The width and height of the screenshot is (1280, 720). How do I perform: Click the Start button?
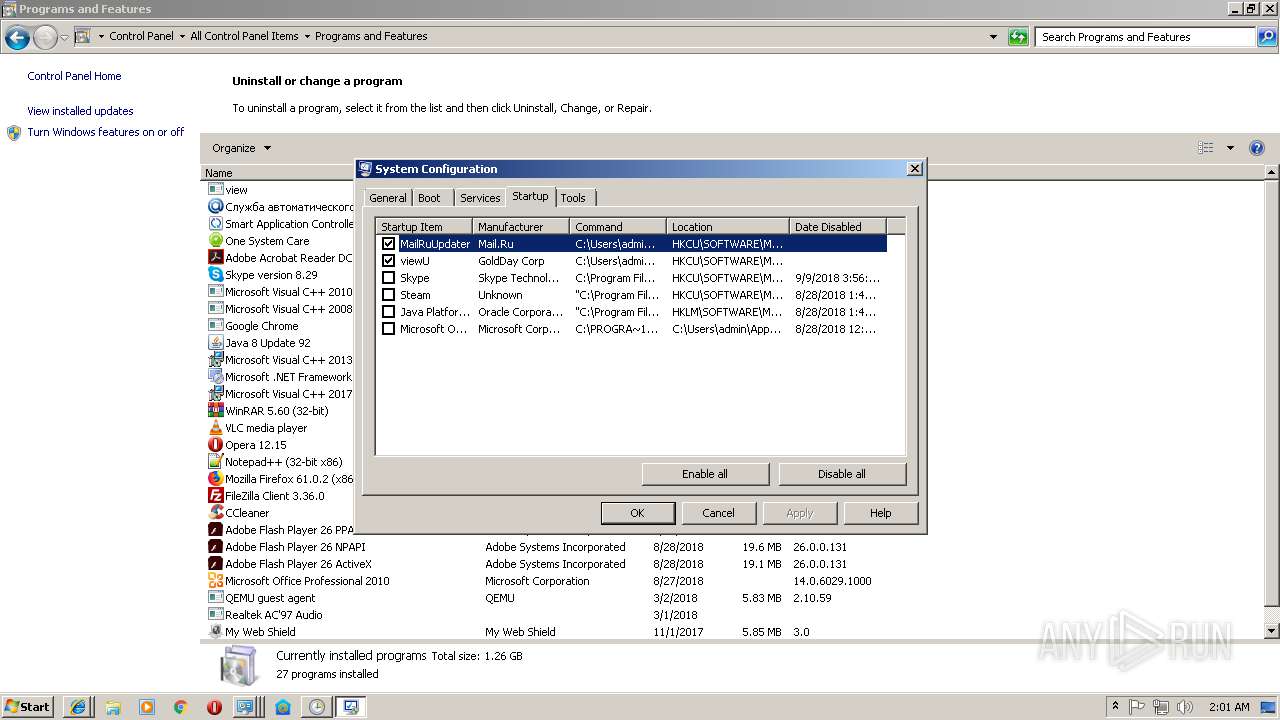coord(28,707)
